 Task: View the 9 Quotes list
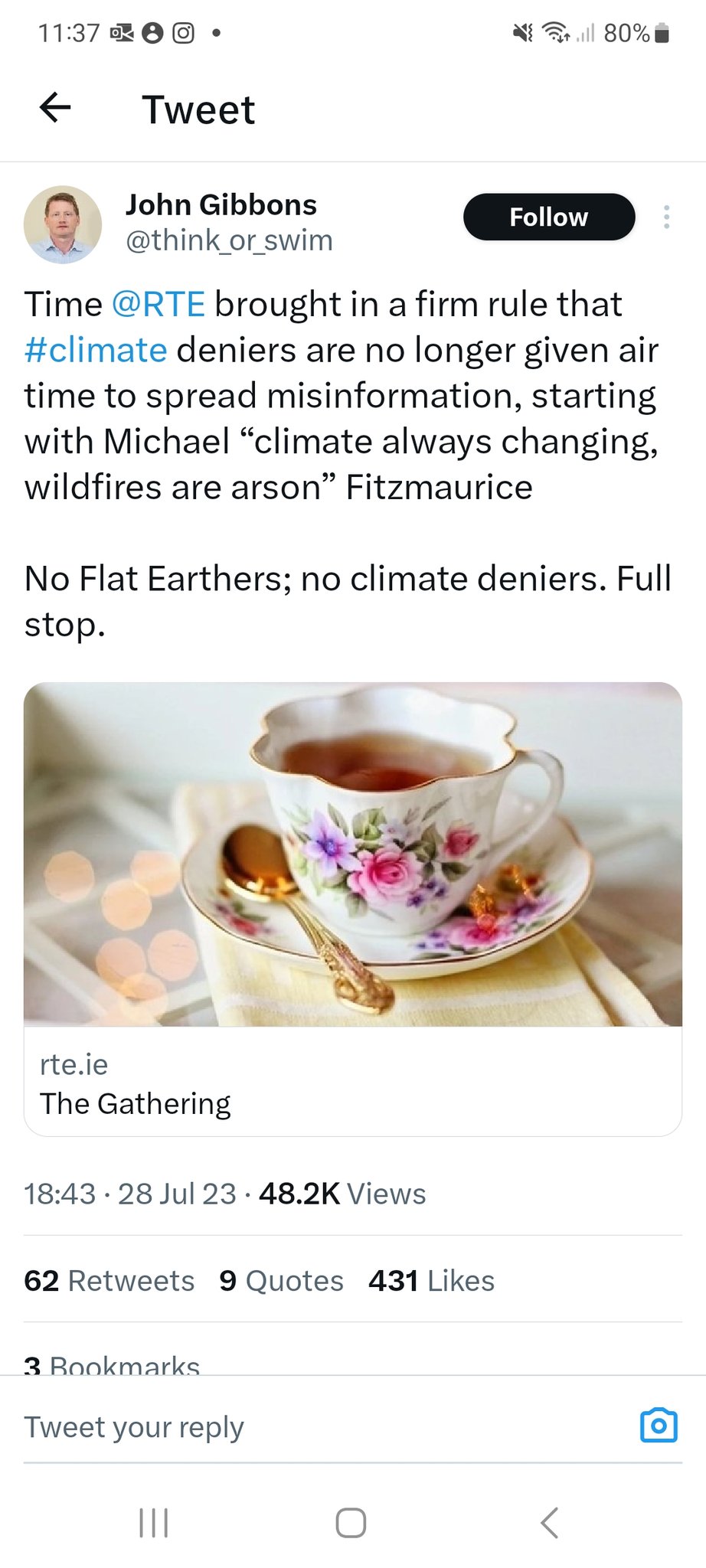[x=281, y=1281]
